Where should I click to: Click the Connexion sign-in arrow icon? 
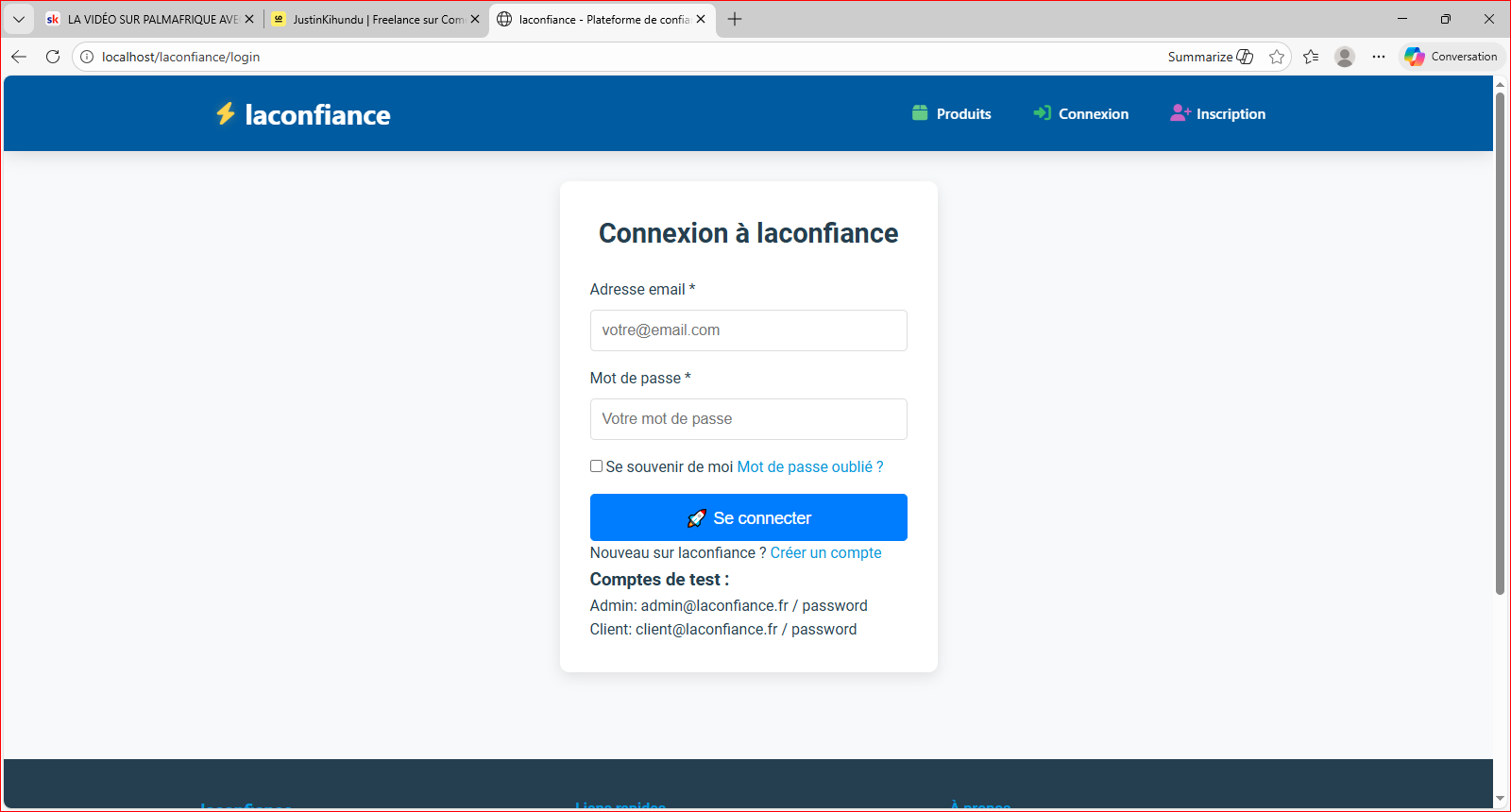point(1042,113)
